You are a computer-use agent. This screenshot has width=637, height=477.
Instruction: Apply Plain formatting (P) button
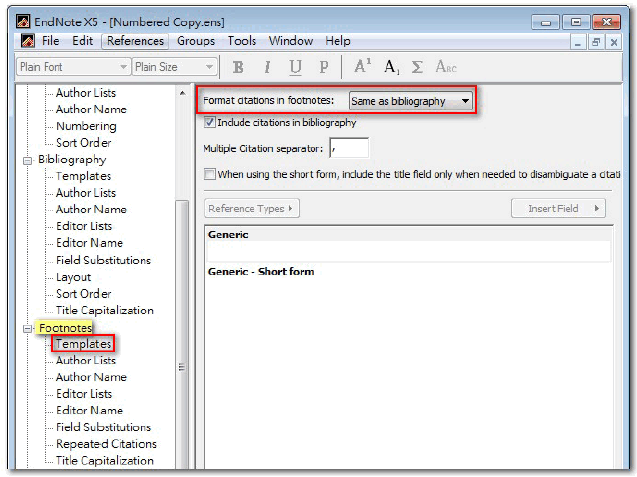[323, 67]
